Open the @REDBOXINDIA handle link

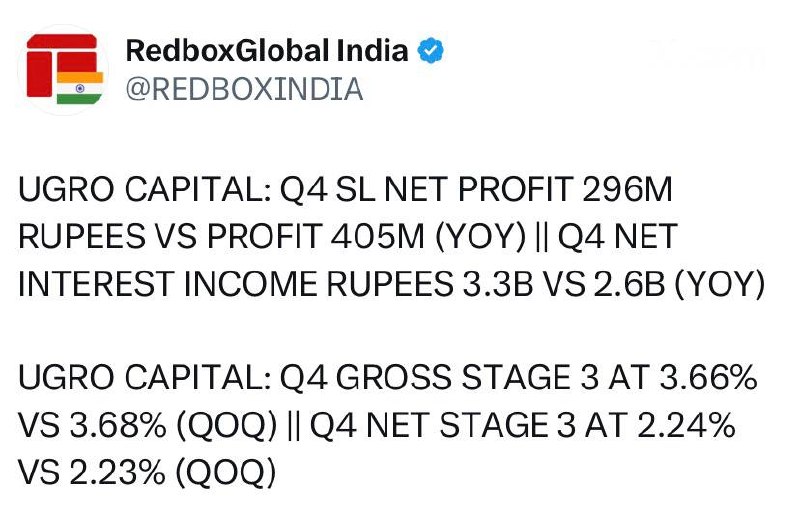pyautogui.click(x=243, y=90)
